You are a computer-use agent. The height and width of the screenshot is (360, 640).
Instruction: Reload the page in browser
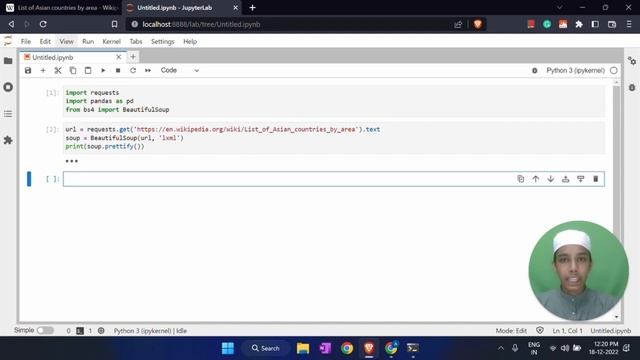click(x=43, y=24)
